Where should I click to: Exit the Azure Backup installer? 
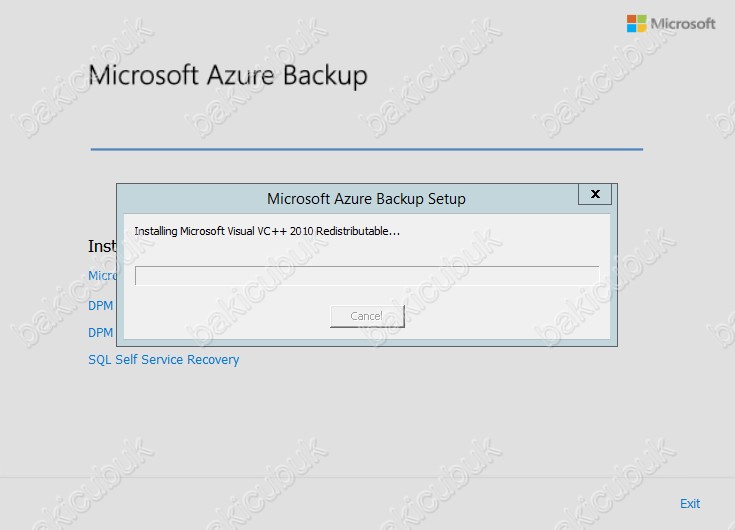click(x=690, y=504)
